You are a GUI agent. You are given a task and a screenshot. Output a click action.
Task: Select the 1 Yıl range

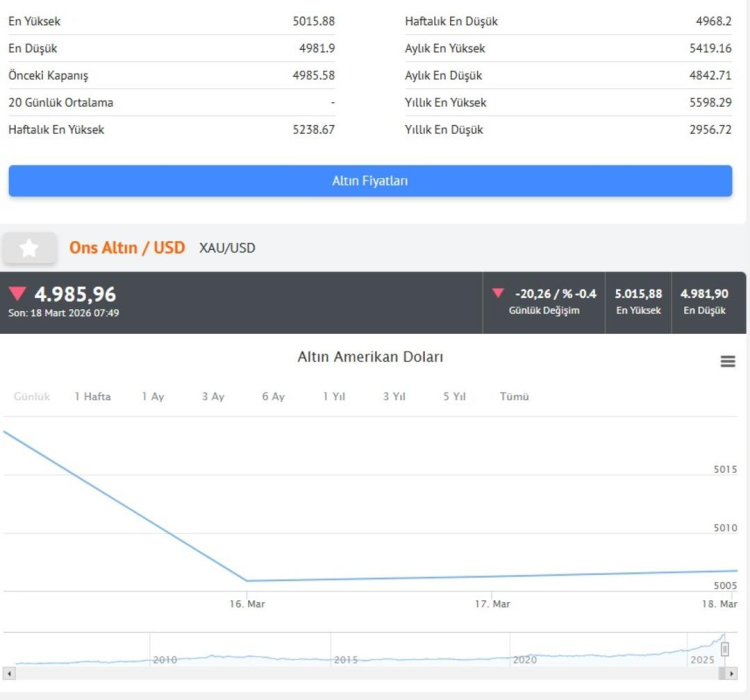click(x=334, y=397)
